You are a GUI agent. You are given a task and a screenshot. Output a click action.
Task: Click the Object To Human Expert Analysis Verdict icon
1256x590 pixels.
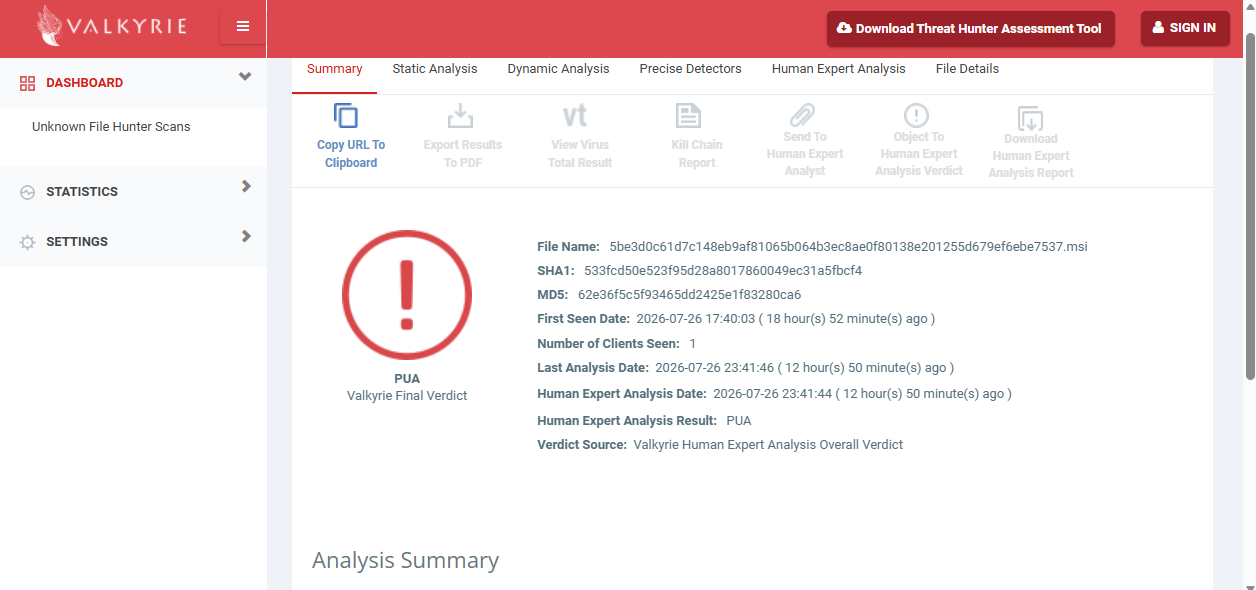pyautogui.click(x=916, y=115)
